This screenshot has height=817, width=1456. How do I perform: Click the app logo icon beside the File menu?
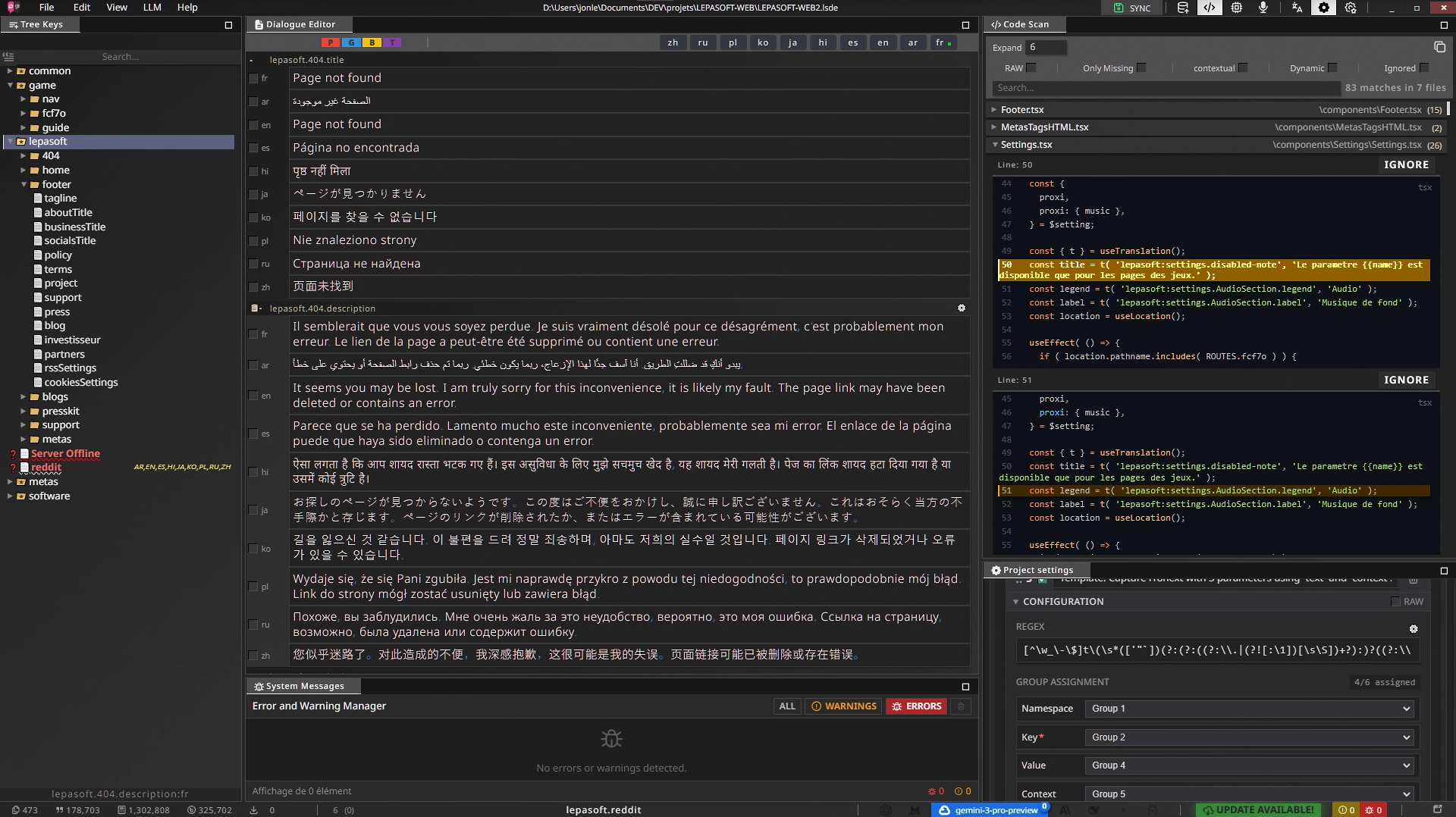14,8
